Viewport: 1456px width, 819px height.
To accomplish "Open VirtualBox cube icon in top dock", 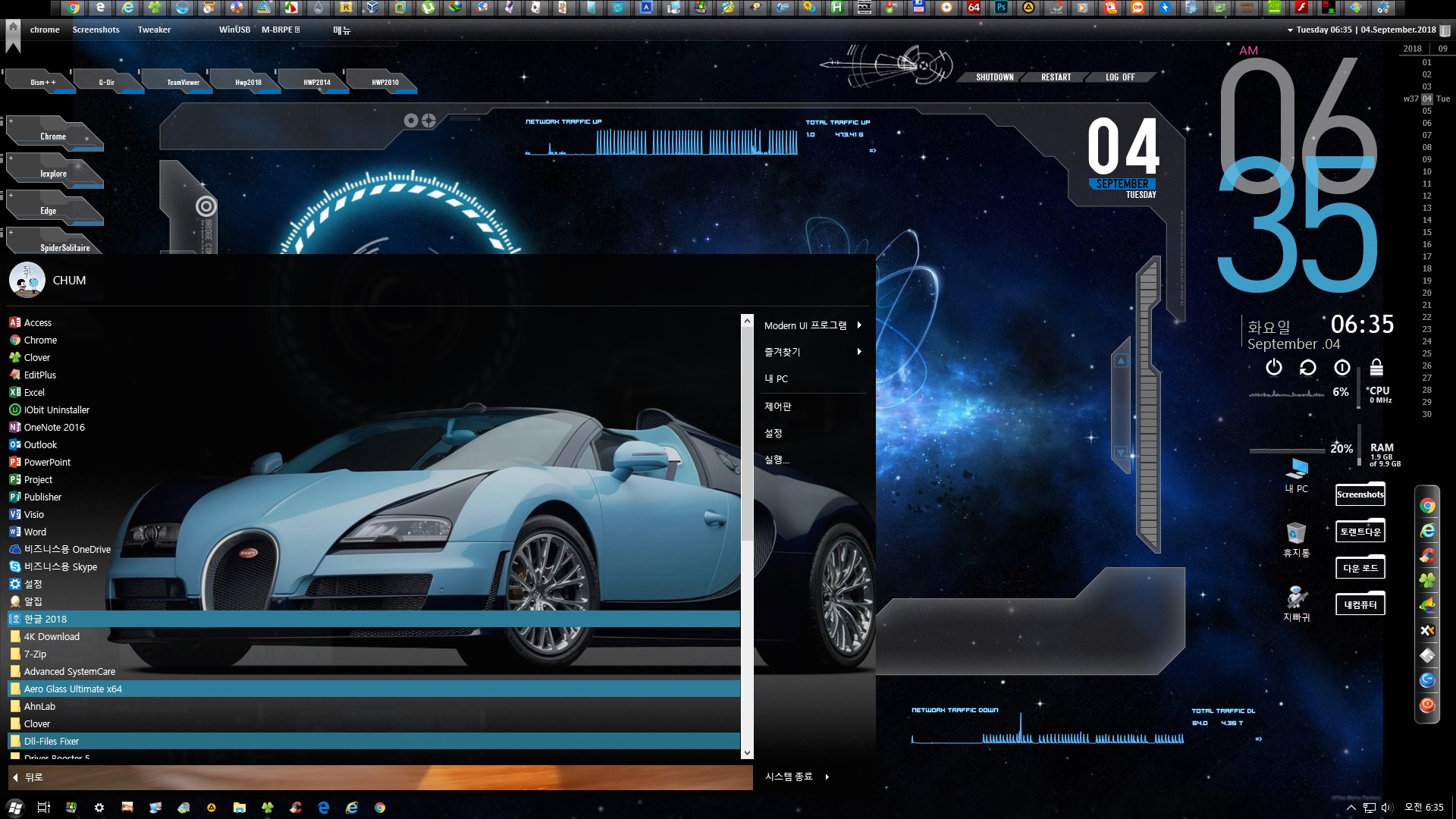I will [x=372, y=8].
